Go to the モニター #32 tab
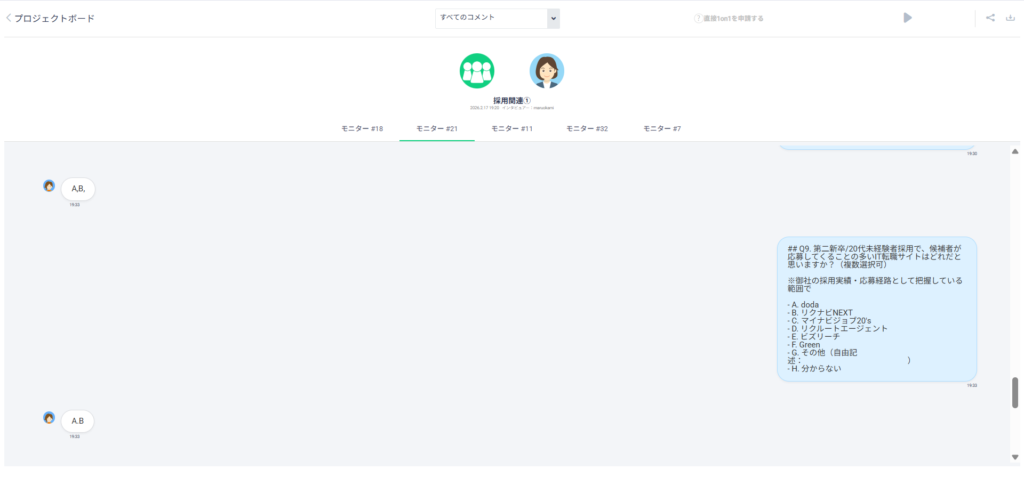This screenshot has width=1024, height=486. [587, 129]
